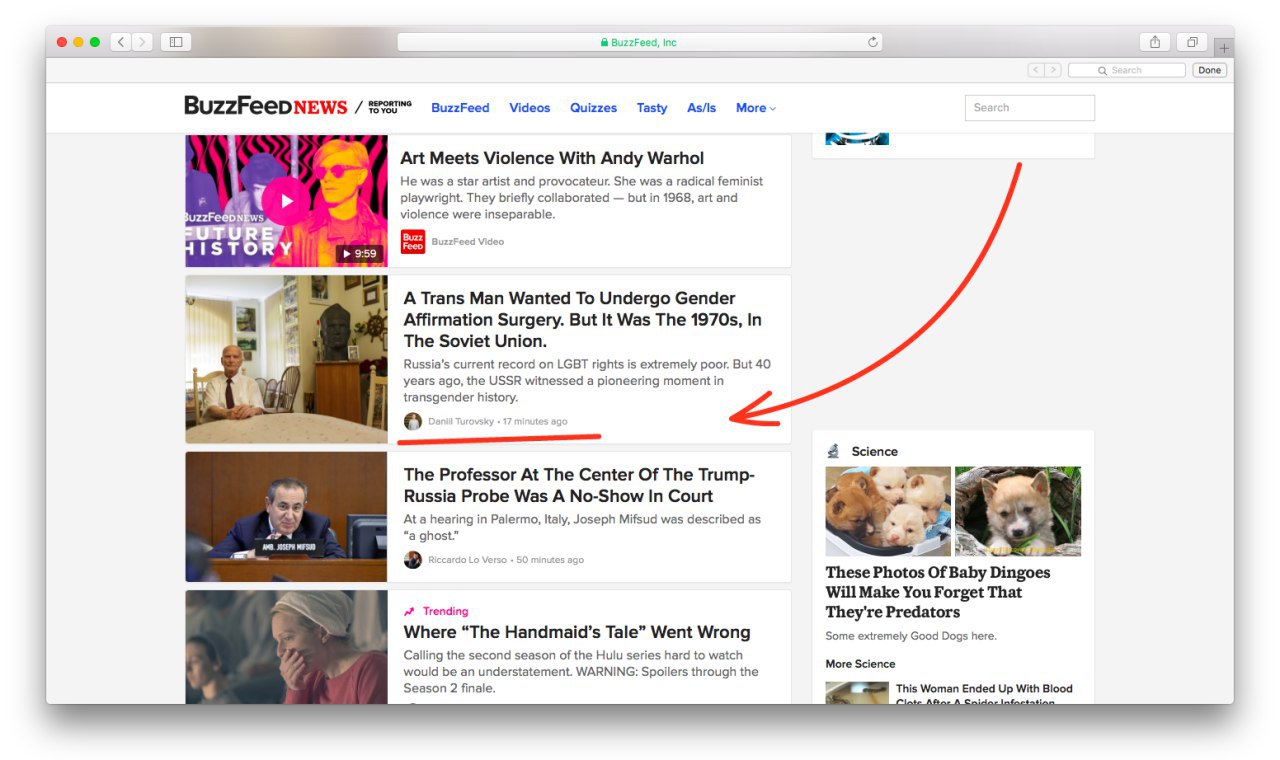Screen dimensions: 1280x760
Task: Open the As/Is nav link
Action: (x=701, y=108)
